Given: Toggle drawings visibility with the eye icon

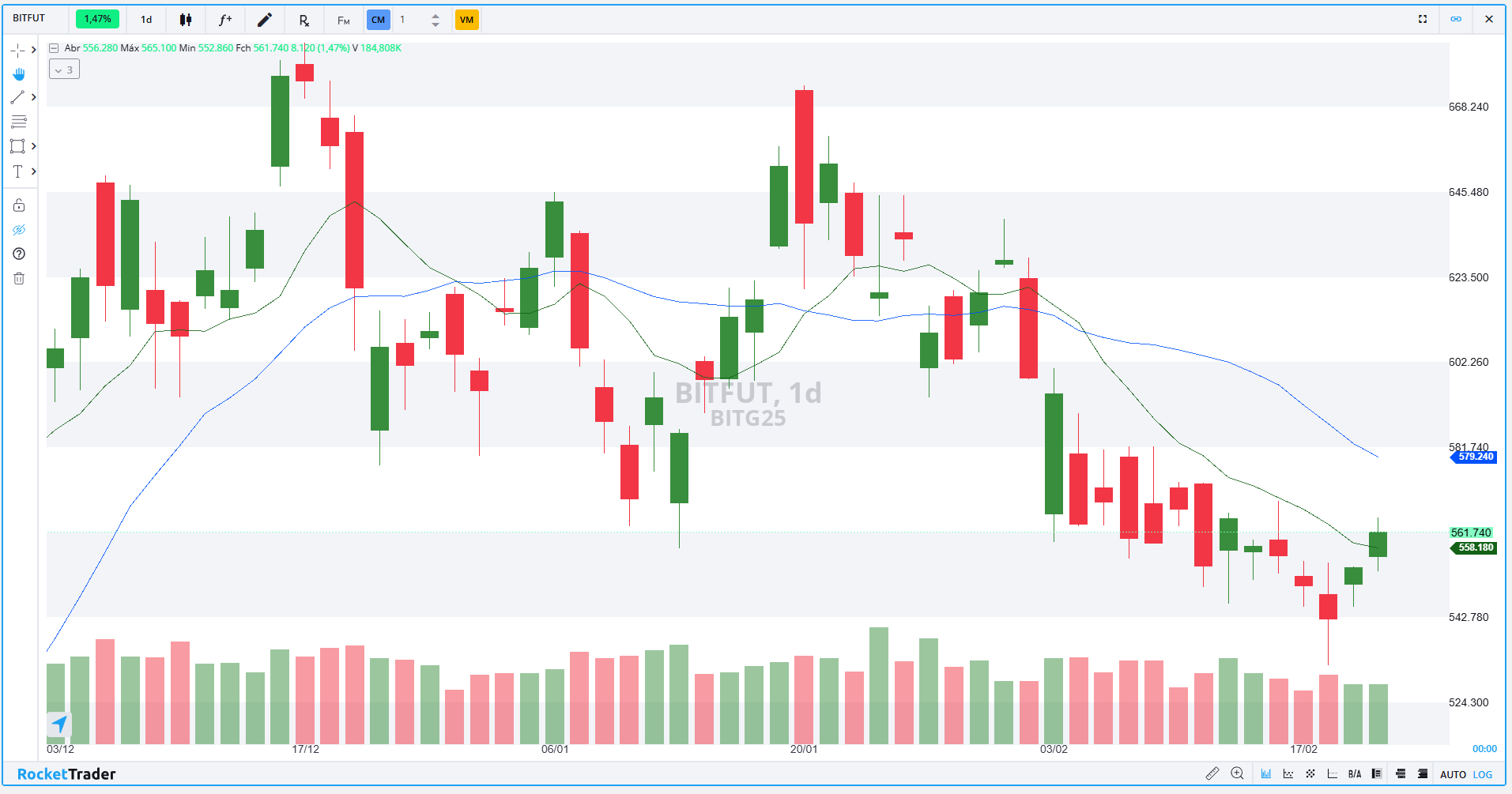Looking at the screenshot, I should tap(19, 230).
